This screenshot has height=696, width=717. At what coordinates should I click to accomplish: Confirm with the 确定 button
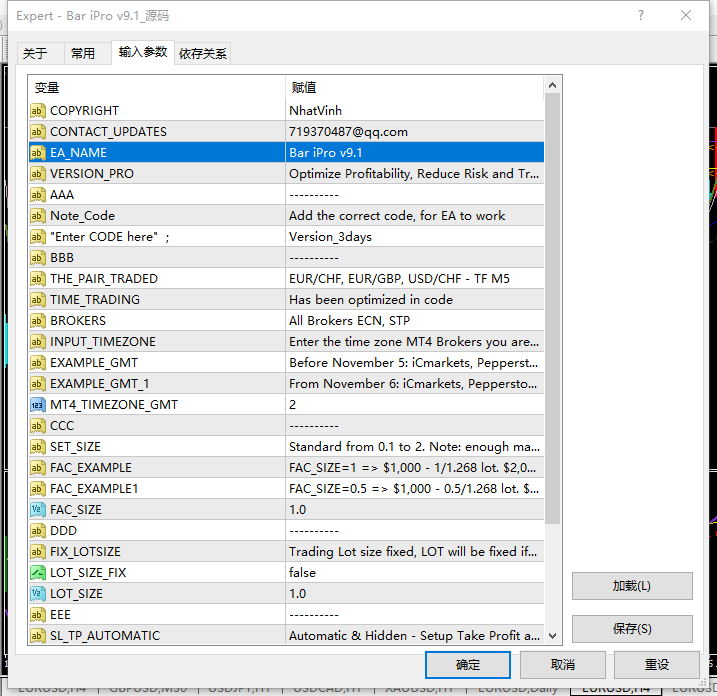[468, 664]
